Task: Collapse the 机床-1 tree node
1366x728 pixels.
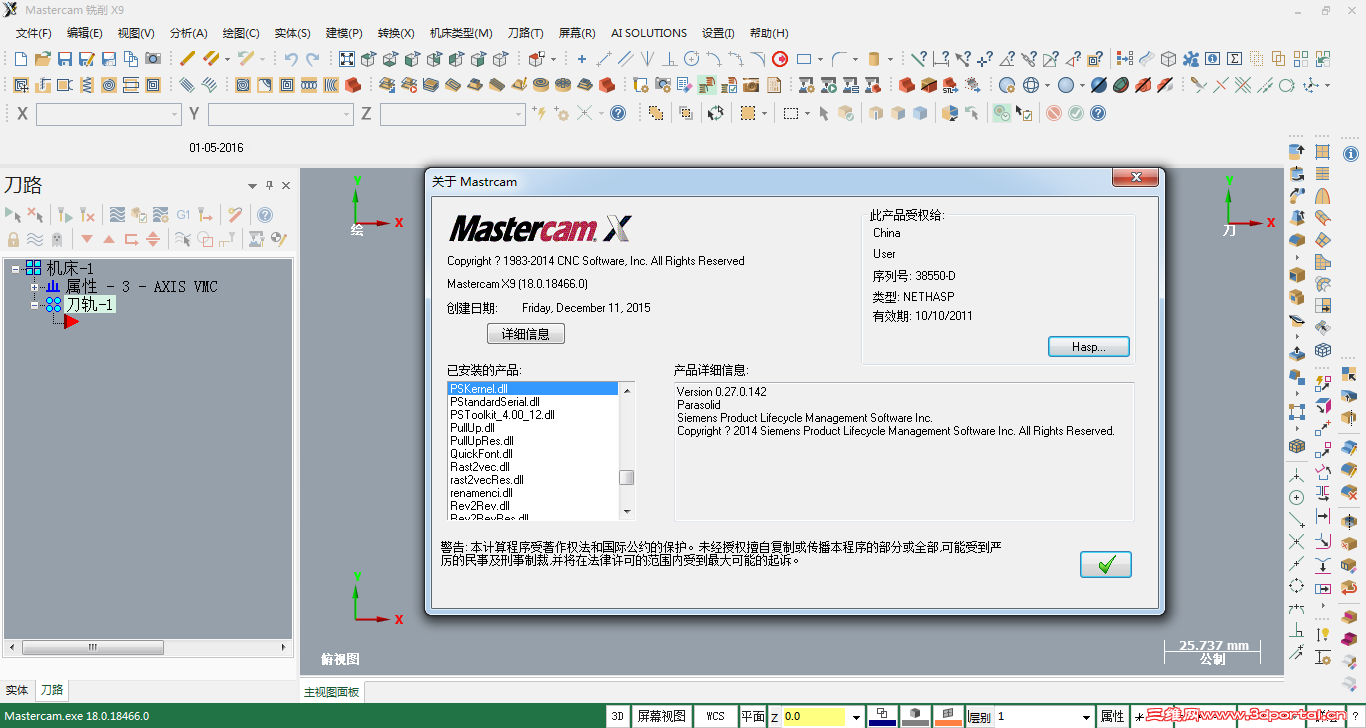Action: 17,269
